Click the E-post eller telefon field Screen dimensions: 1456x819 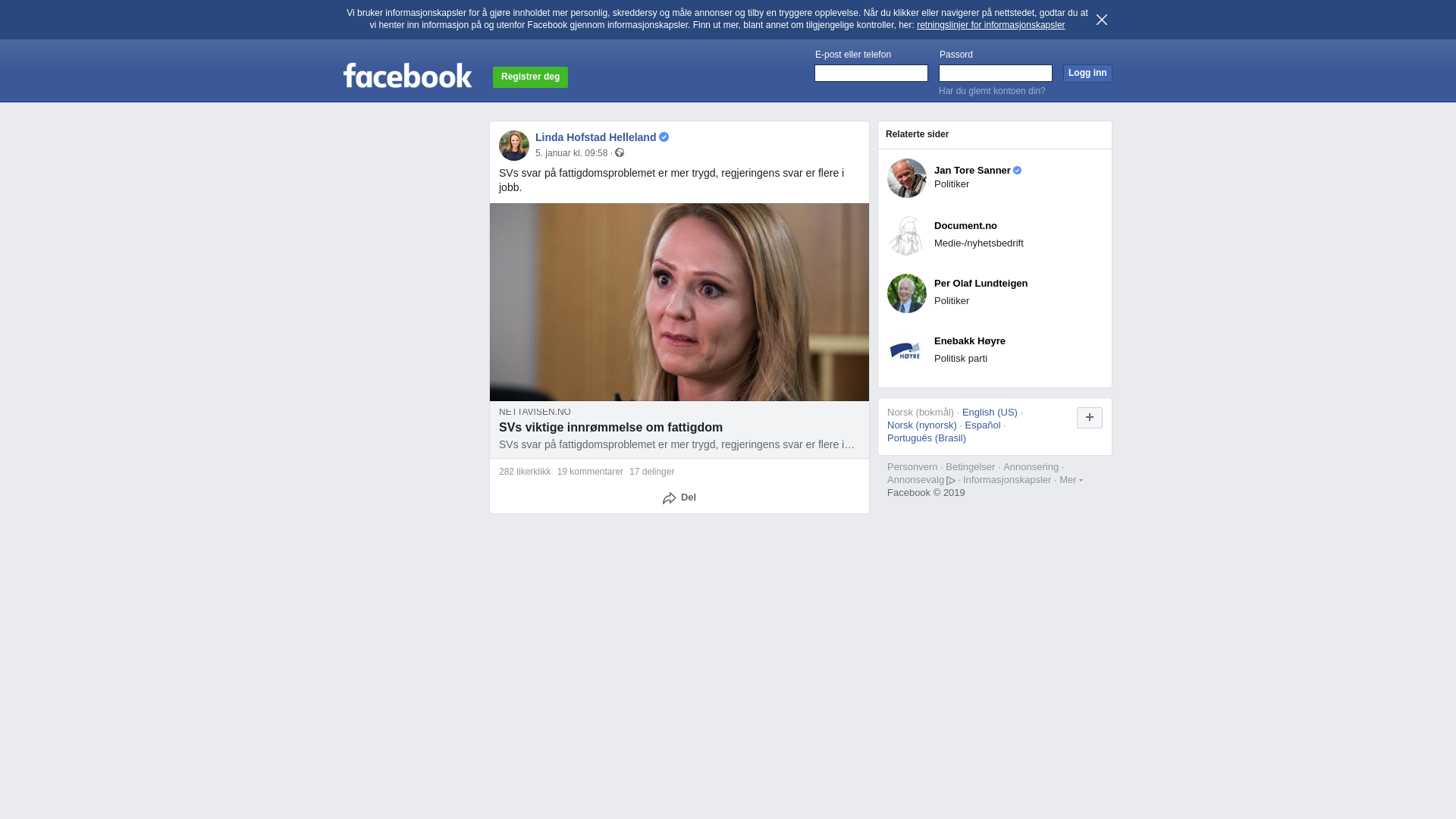[871, 73]
